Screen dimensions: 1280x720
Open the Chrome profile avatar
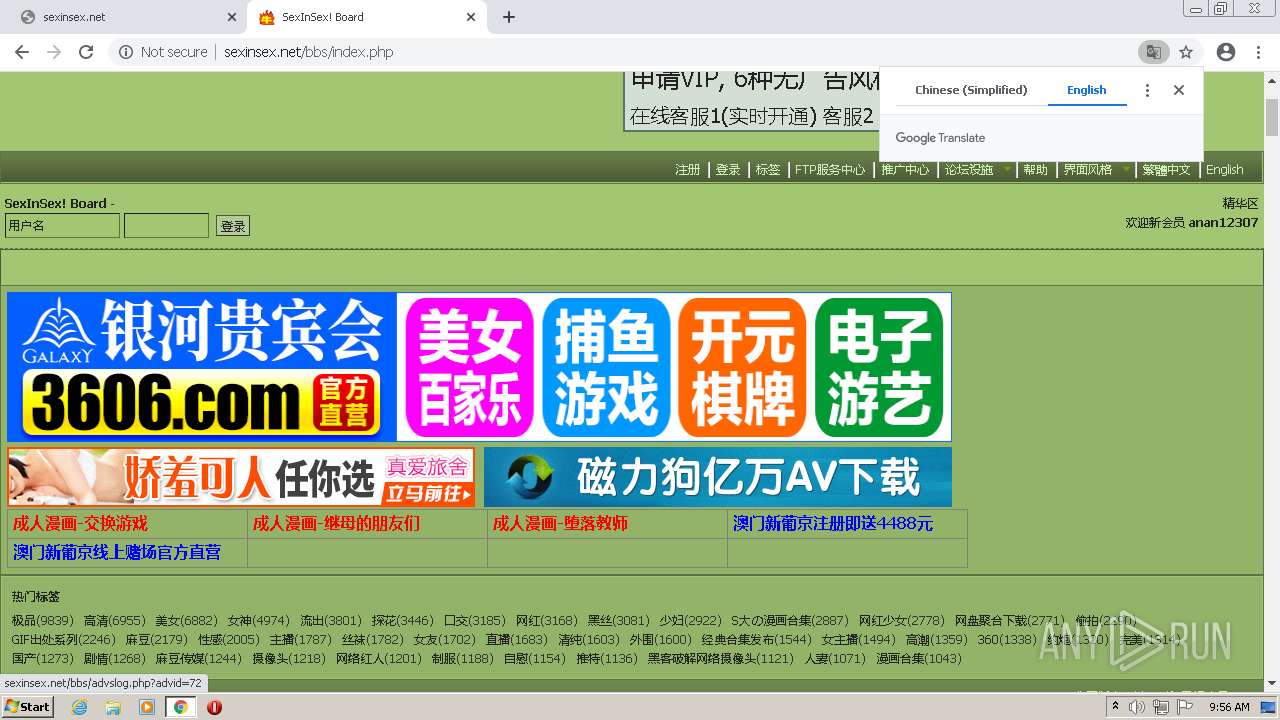[x=1226, y=52]
